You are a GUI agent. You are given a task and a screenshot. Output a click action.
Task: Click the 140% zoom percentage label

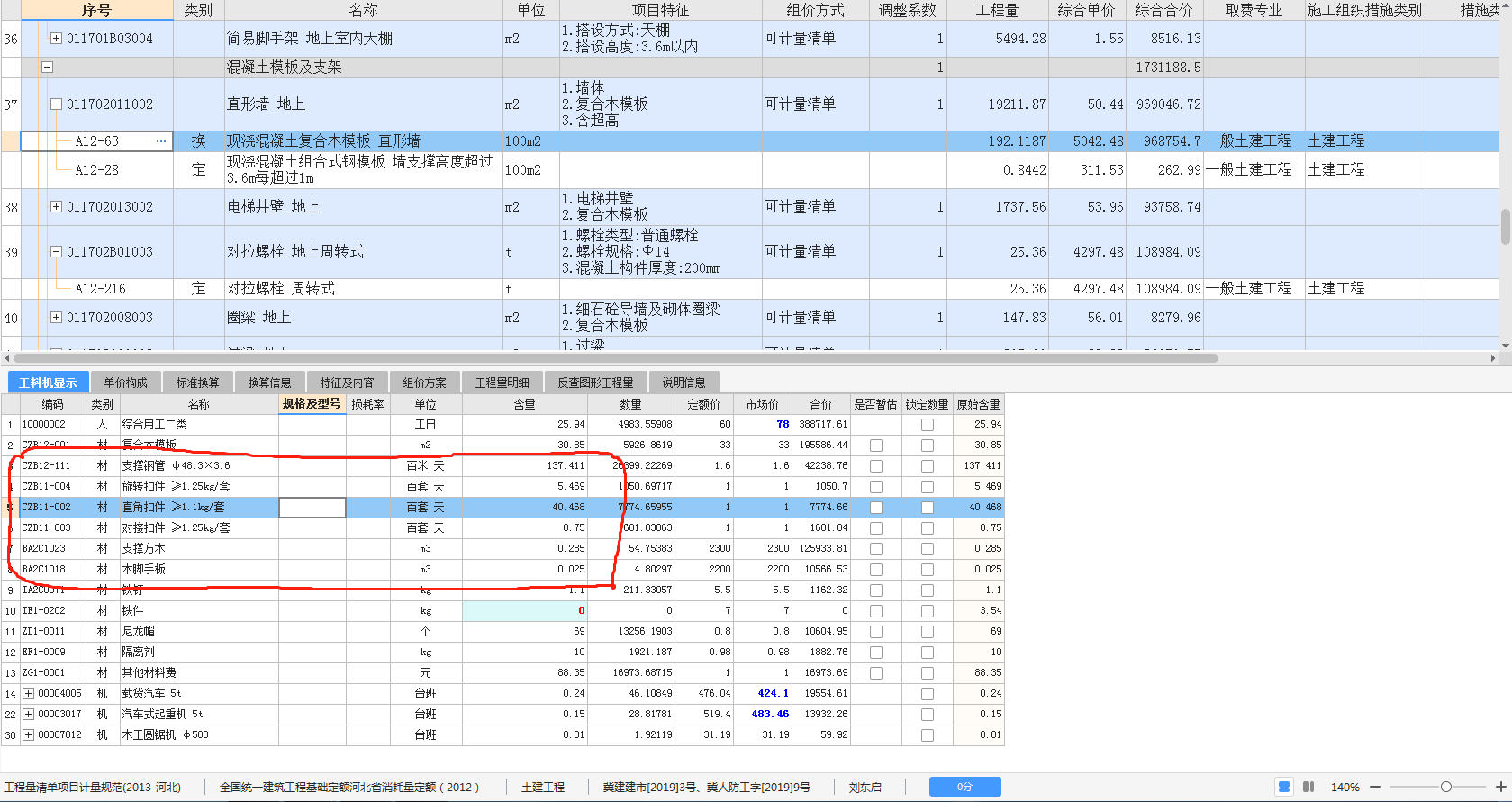tap(1345, 787)
